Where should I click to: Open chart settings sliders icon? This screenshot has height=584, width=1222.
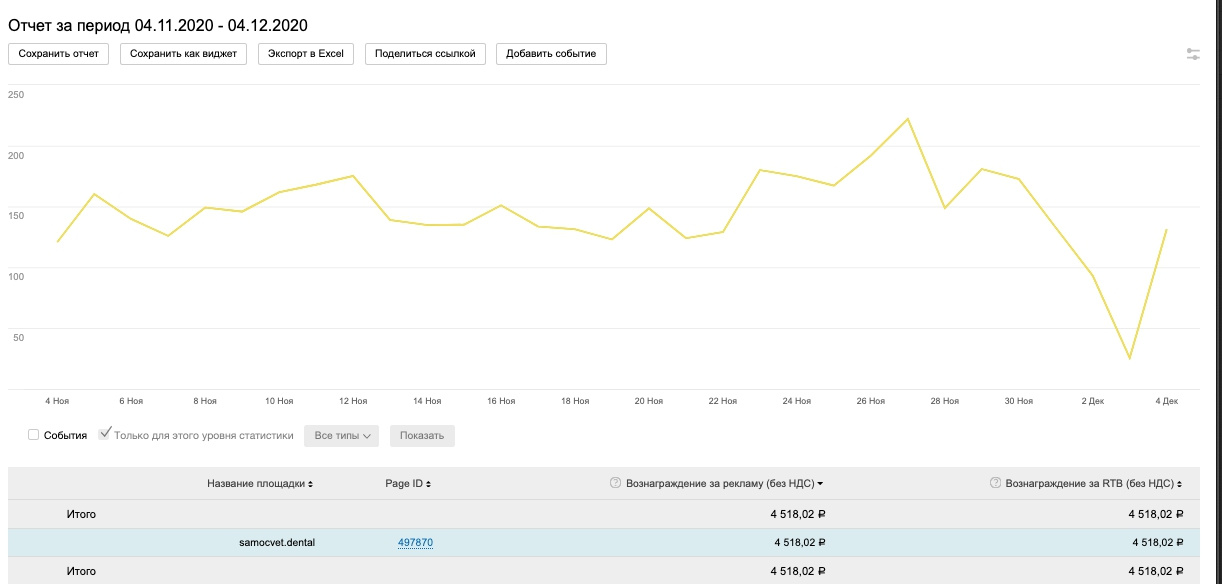point(1193,54)
